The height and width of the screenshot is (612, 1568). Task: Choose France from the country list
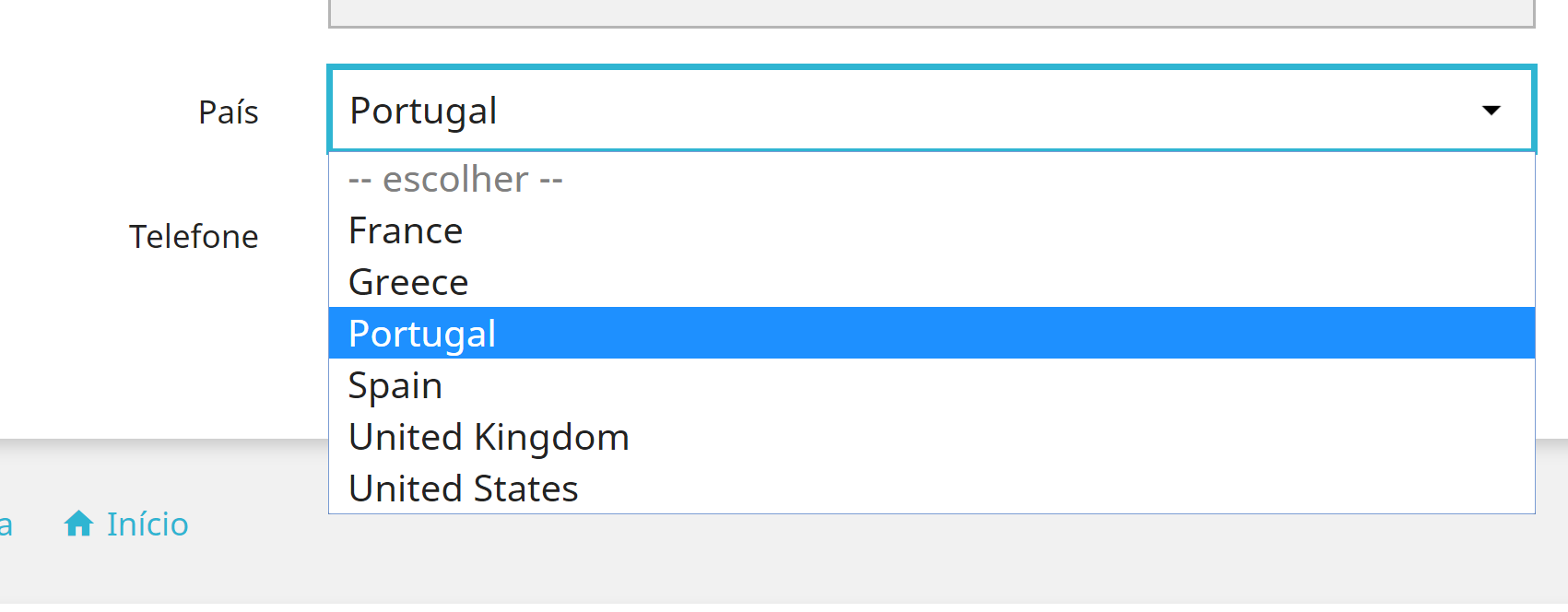(406, 230)
